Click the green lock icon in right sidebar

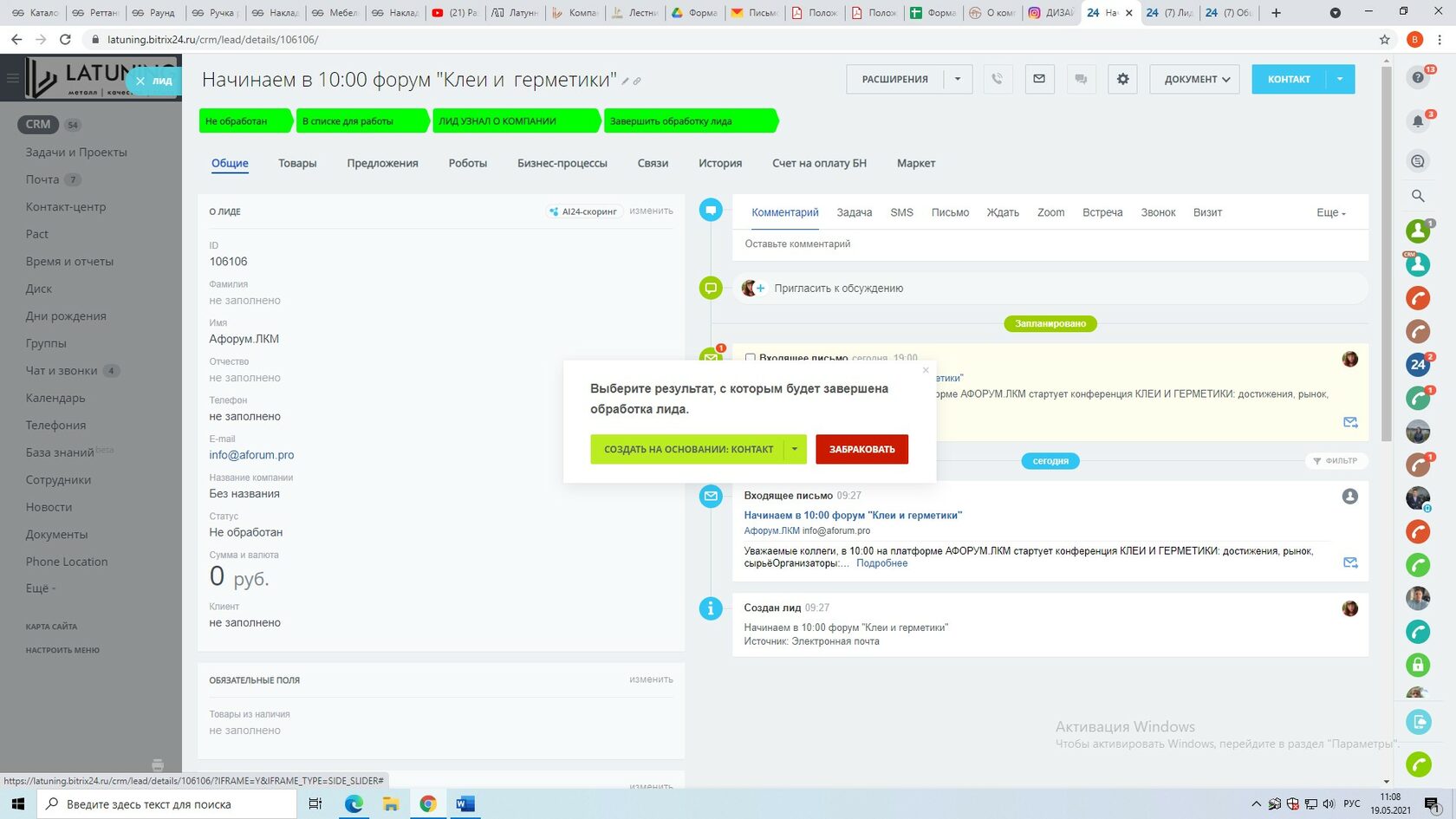coord(1418,666)
